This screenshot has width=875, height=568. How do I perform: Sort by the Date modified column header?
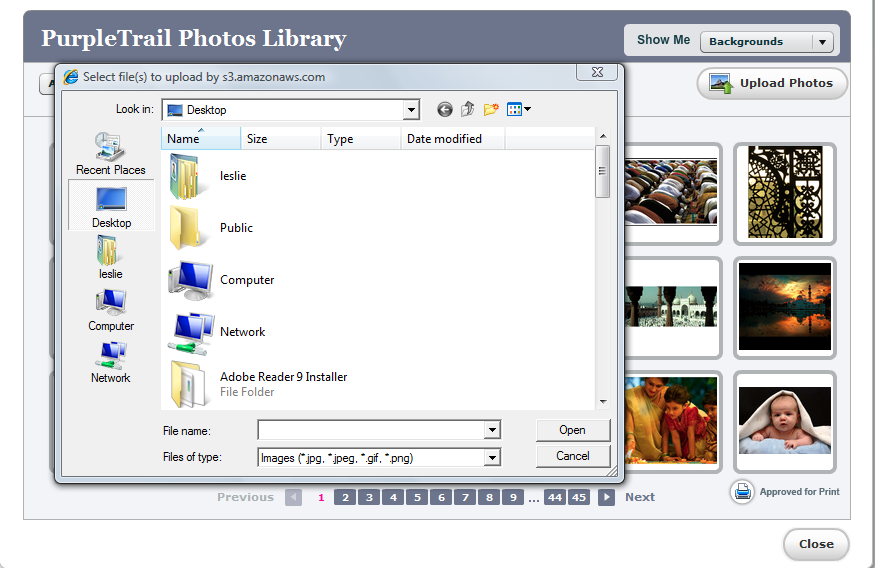coord(453,138)
